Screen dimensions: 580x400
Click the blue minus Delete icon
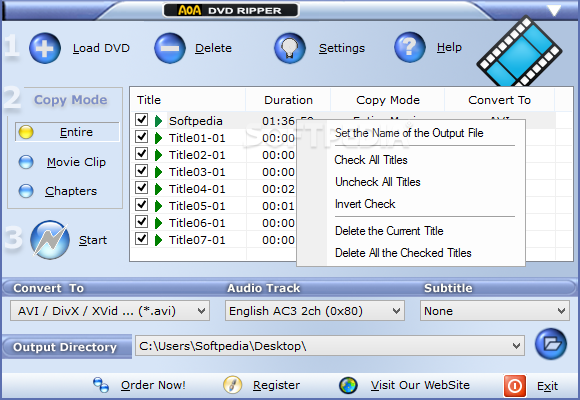pos(170,48)
